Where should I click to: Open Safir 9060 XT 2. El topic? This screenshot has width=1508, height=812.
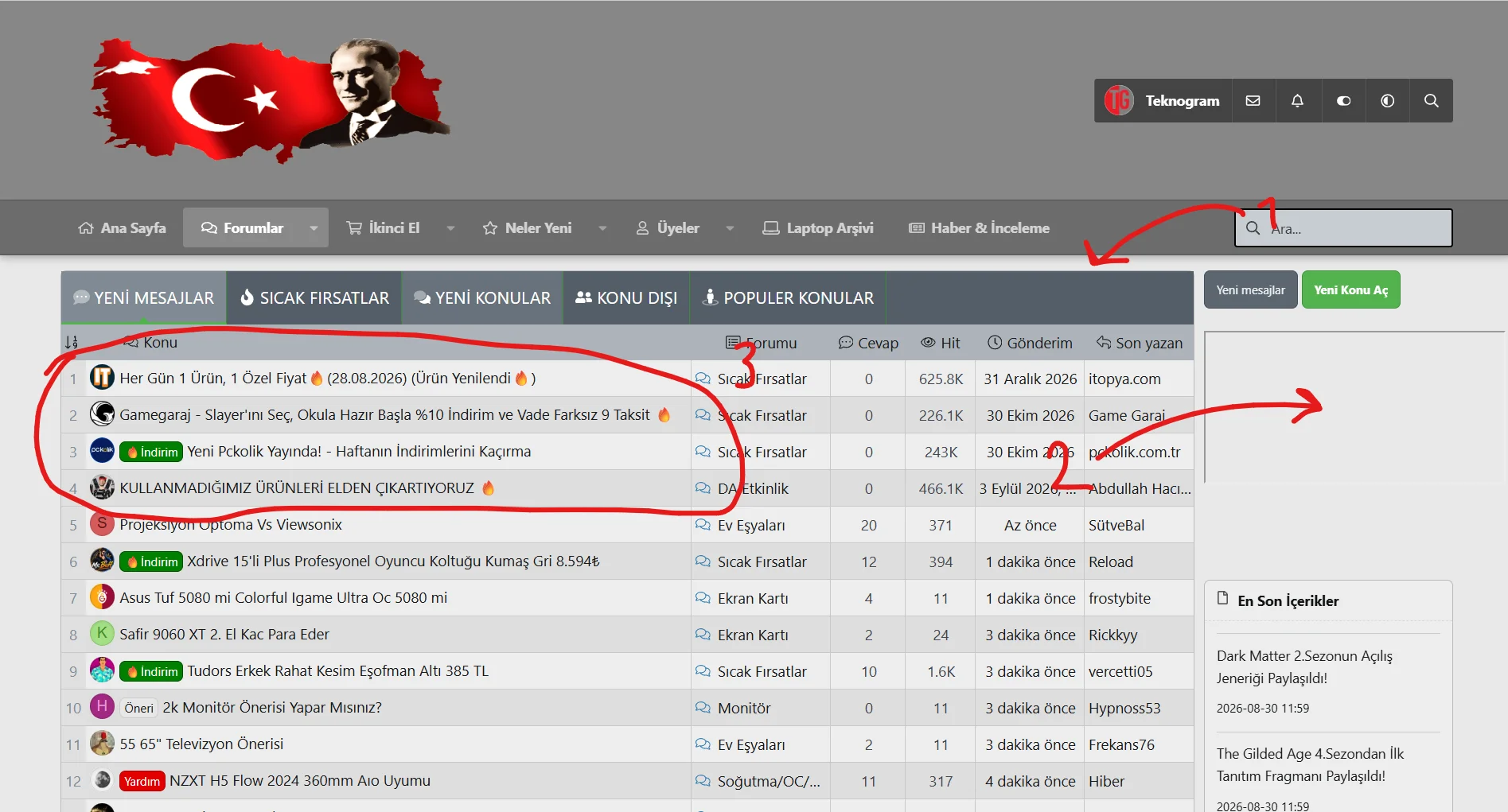(224, 634)
